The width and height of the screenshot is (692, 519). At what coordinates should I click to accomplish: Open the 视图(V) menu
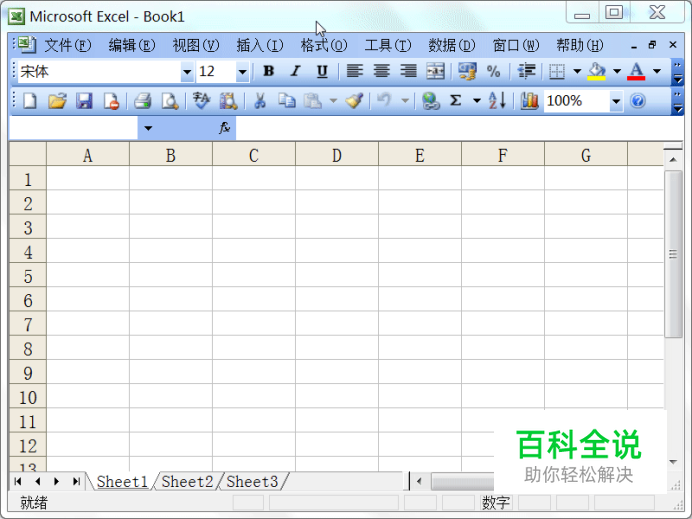pos(196,45)
